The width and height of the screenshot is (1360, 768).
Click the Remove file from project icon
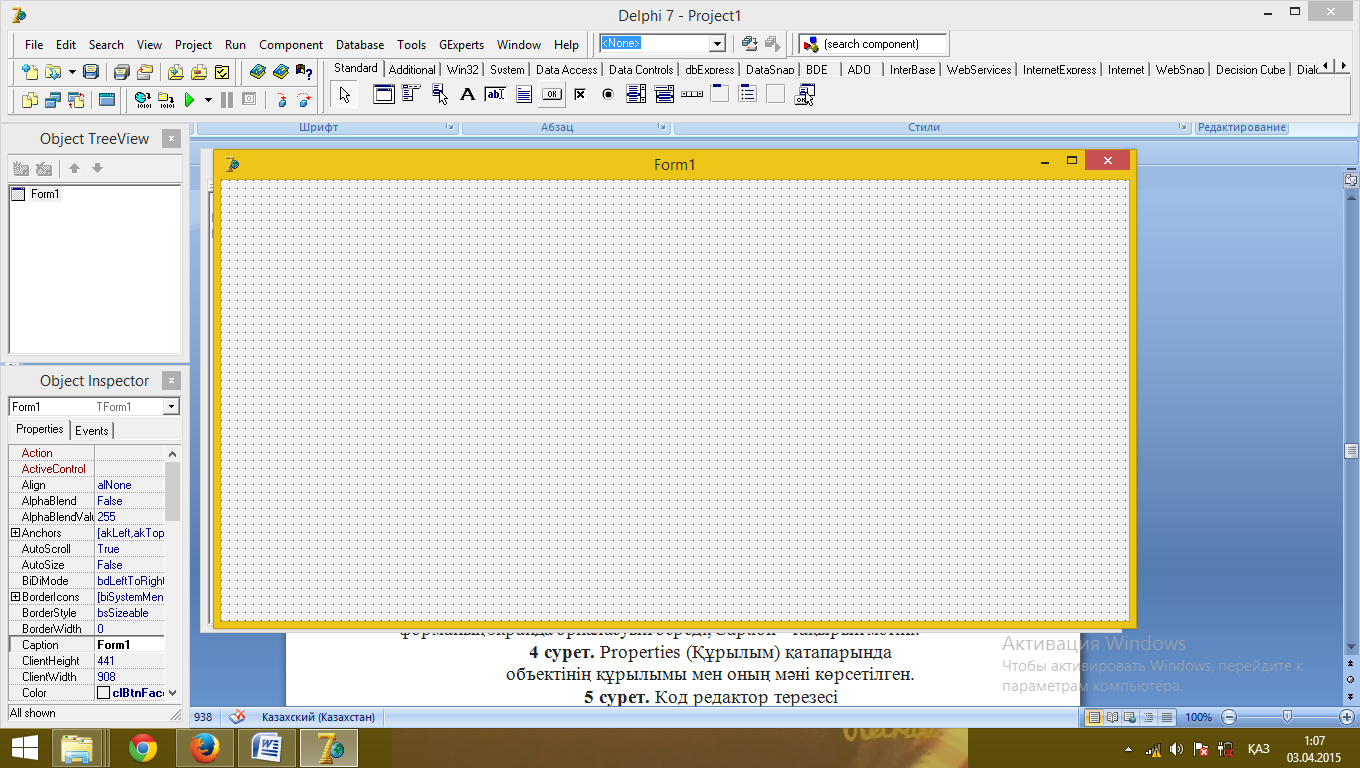click(199, 72)
